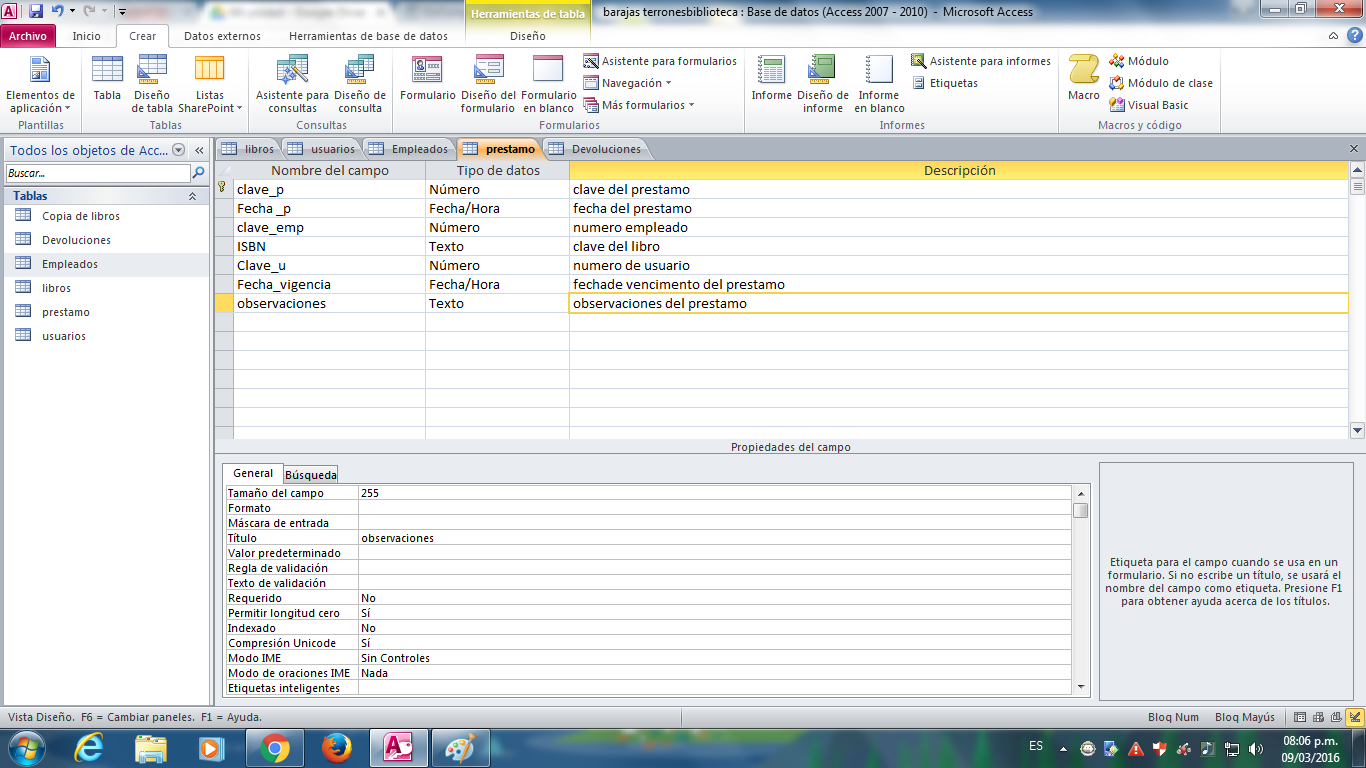
Task: Click the Archivo button
Action: pyautogui.click(x=28, y=36)
